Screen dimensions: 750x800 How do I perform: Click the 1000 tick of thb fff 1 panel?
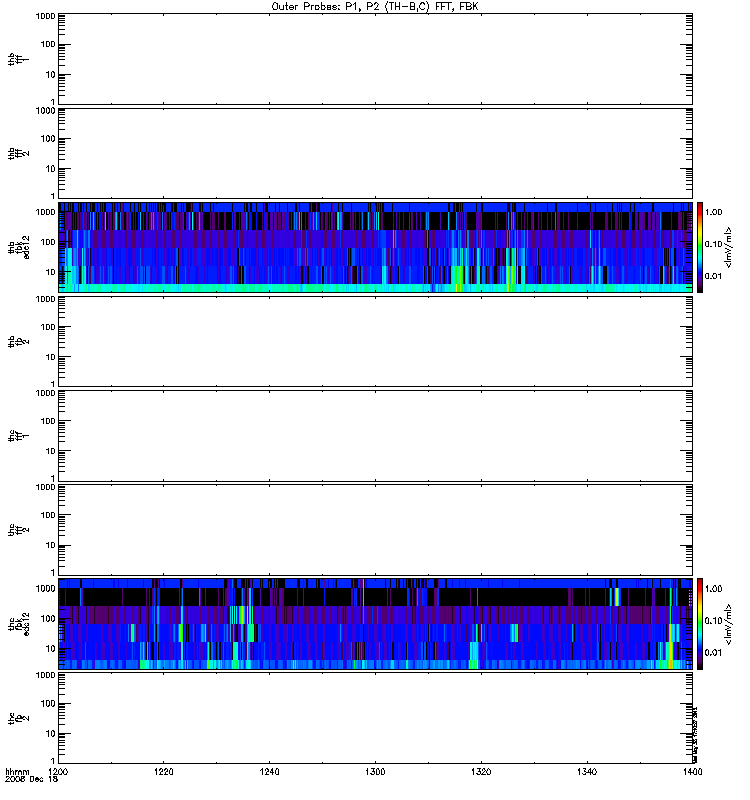(45, 16)
